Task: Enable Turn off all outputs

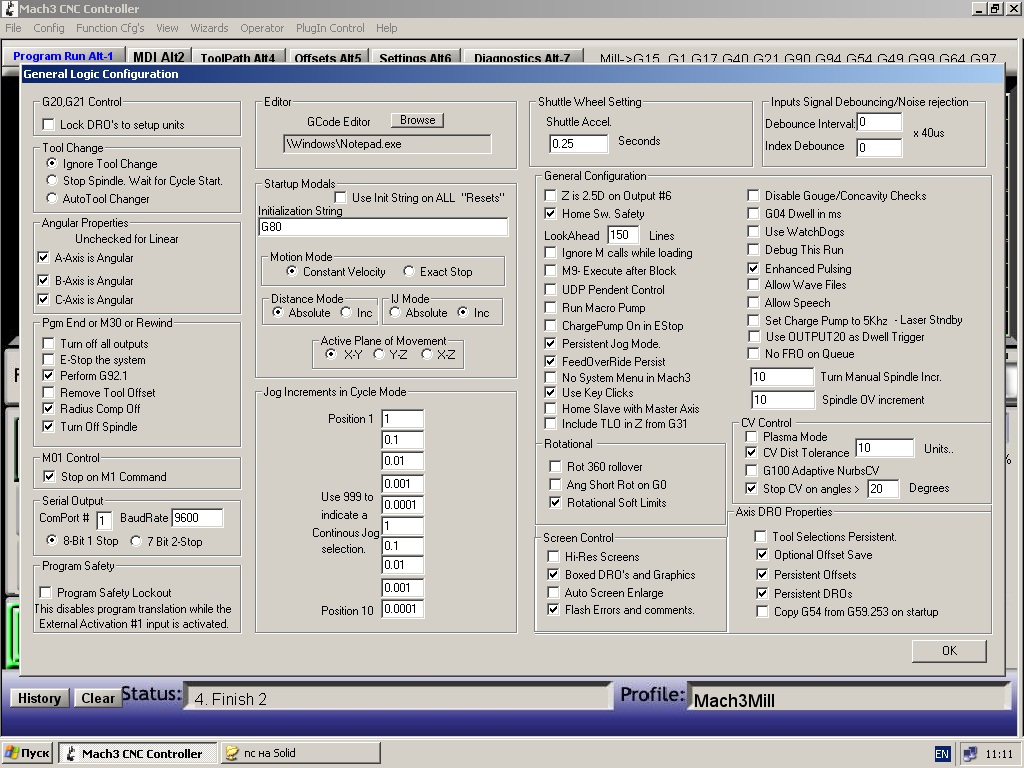Action: click(x=48, y=343)
